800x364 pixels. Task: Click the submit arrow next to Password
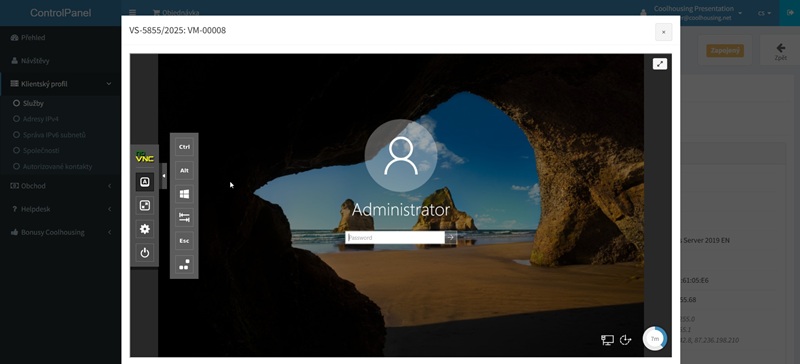(x=451, y=237)
